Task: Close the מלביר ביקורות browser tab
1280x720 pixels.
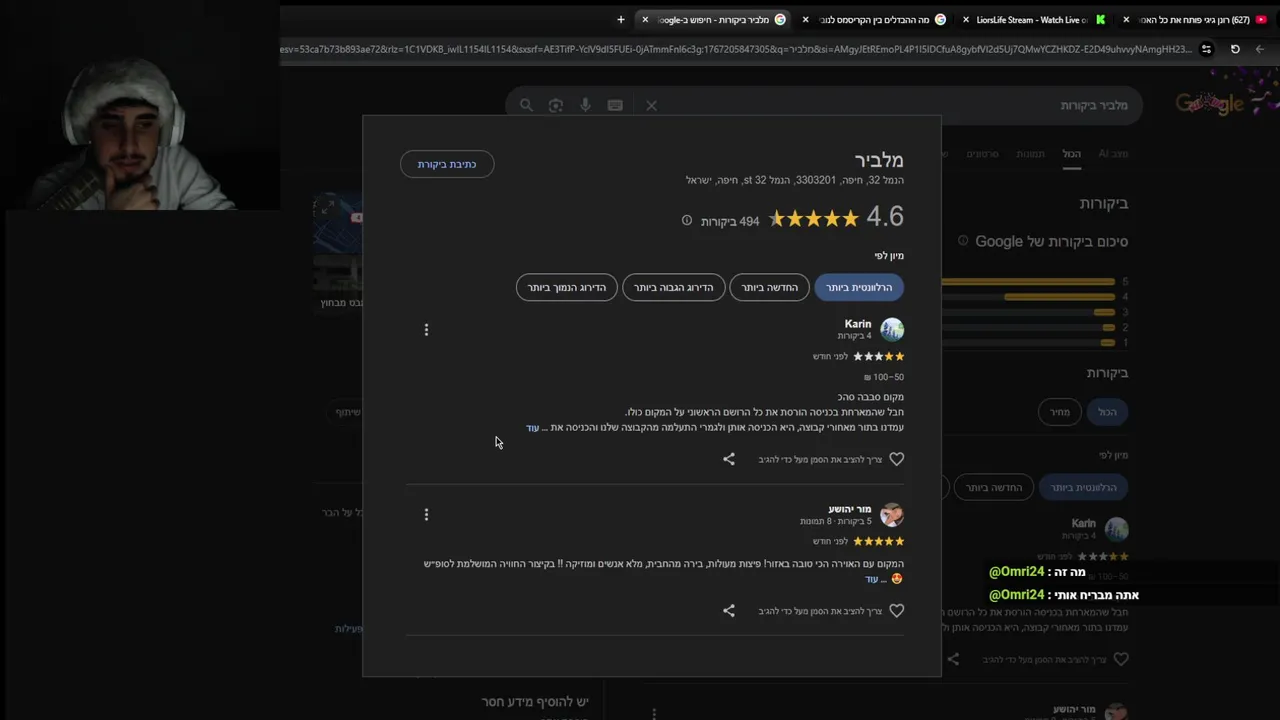Action: pos(645,19)
